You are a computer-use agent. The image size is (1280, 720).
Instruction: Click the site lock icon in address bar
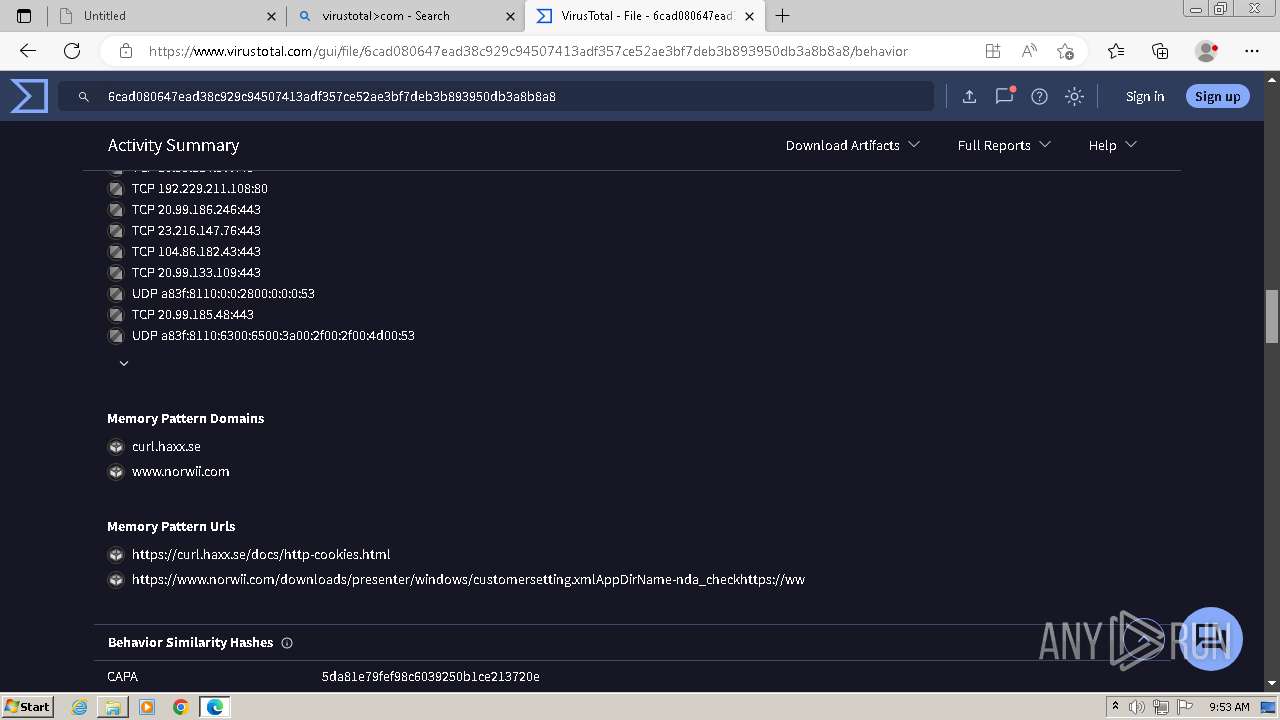[125, 51]
